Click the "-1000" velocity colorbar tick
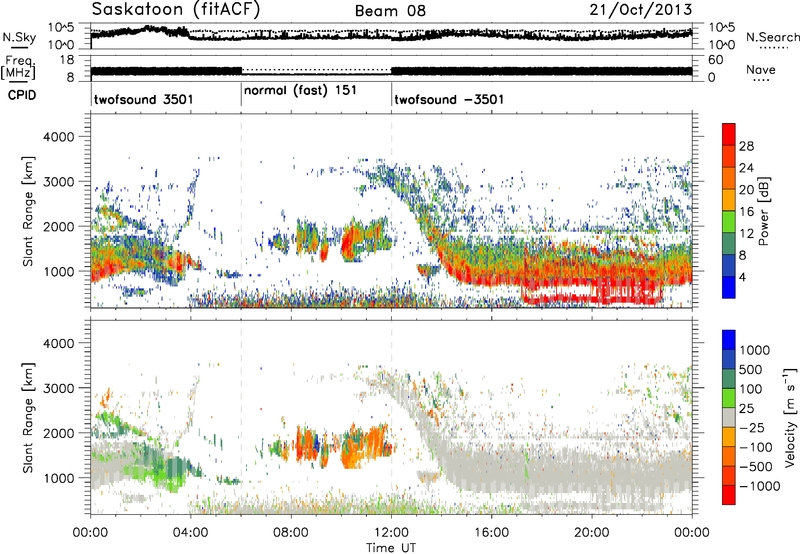Screen dimensions: 800x554 [760, 486]
